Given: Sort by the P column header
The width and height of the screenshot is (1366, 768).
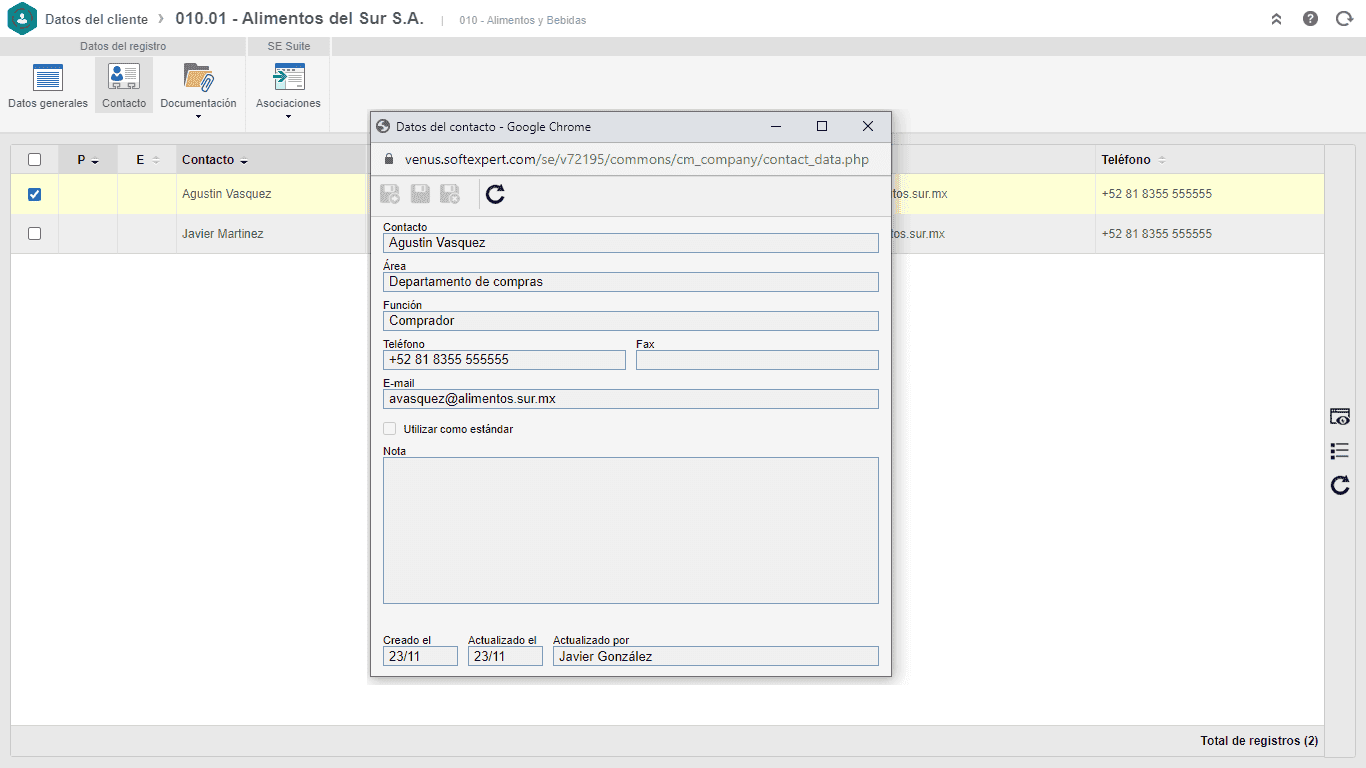Looking at the screenshot, I should click(88, 160).
